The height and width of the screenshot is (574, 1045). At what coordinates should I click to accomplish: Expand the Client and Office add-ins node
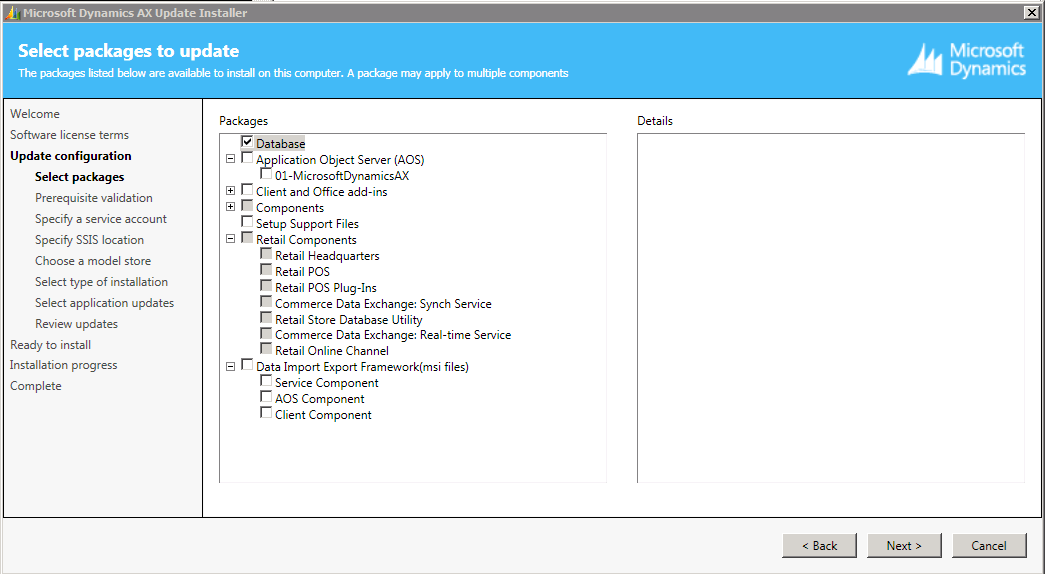click(231, 191)
